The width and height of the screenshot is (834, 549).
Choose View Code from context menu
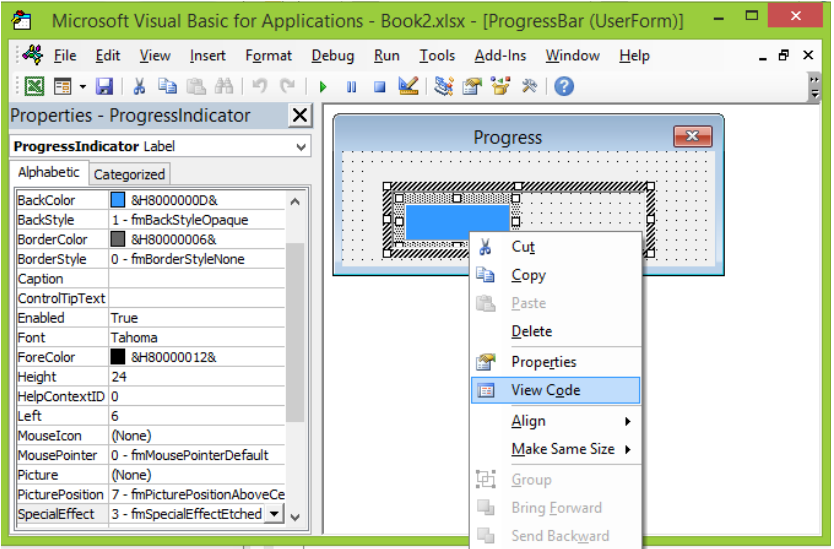click(x=555, y=390)
